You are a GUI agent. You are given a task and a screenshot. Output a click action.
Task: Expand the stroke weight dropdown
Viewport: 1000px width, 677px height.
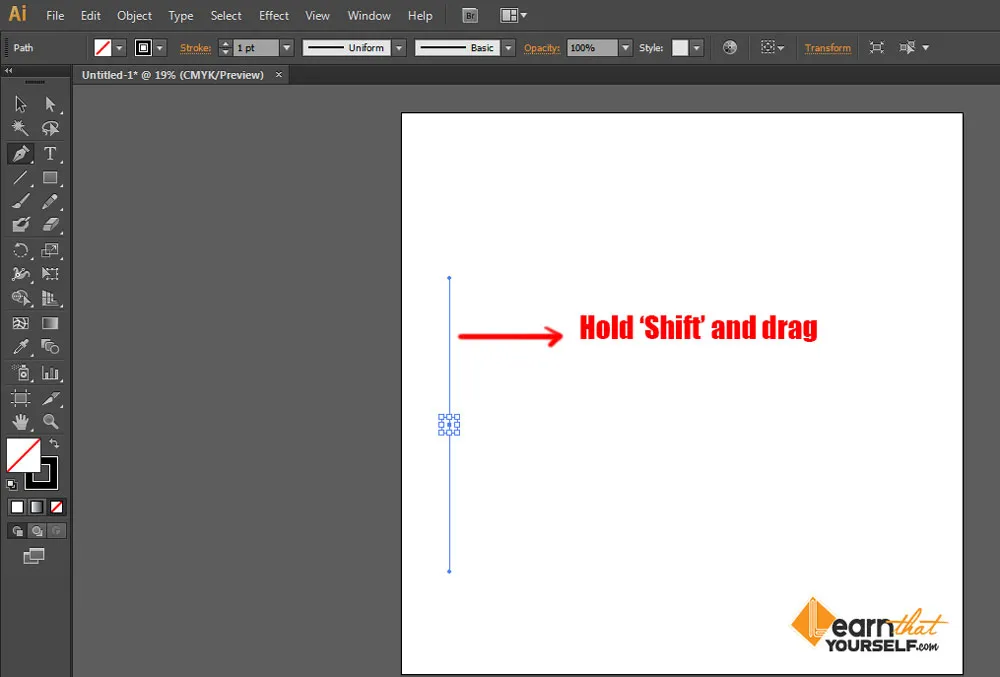286,47
